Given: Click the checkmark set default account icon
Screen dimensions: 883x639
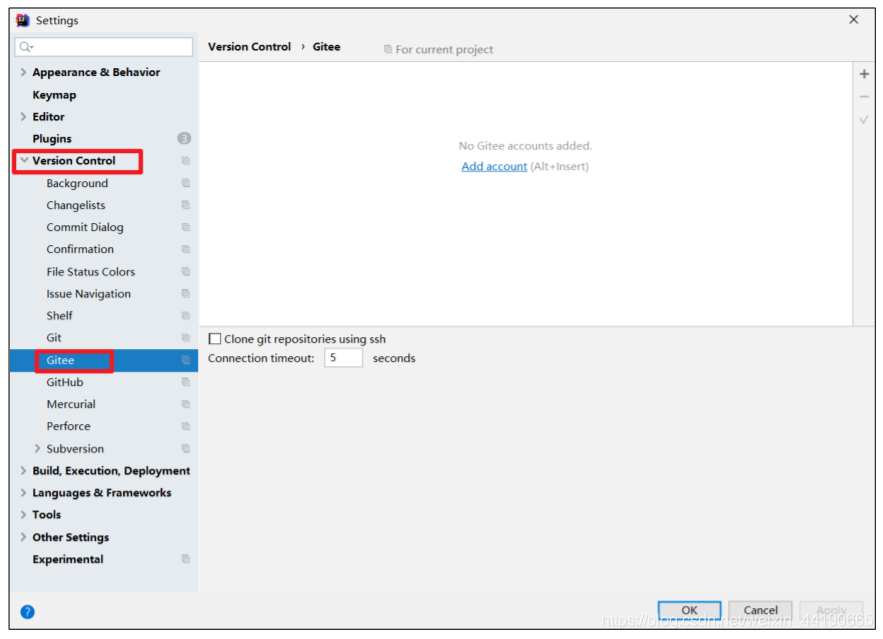Looking at the screenshot, I should coord(864,119).
